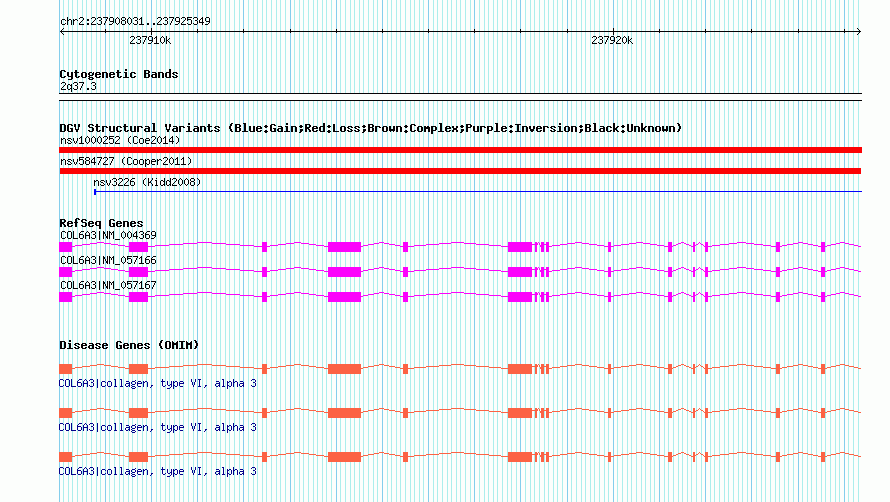Click the chr2:237908031..237925349 coordinate label
Viewport: 890px width, 502px height.
coord(135,21)
